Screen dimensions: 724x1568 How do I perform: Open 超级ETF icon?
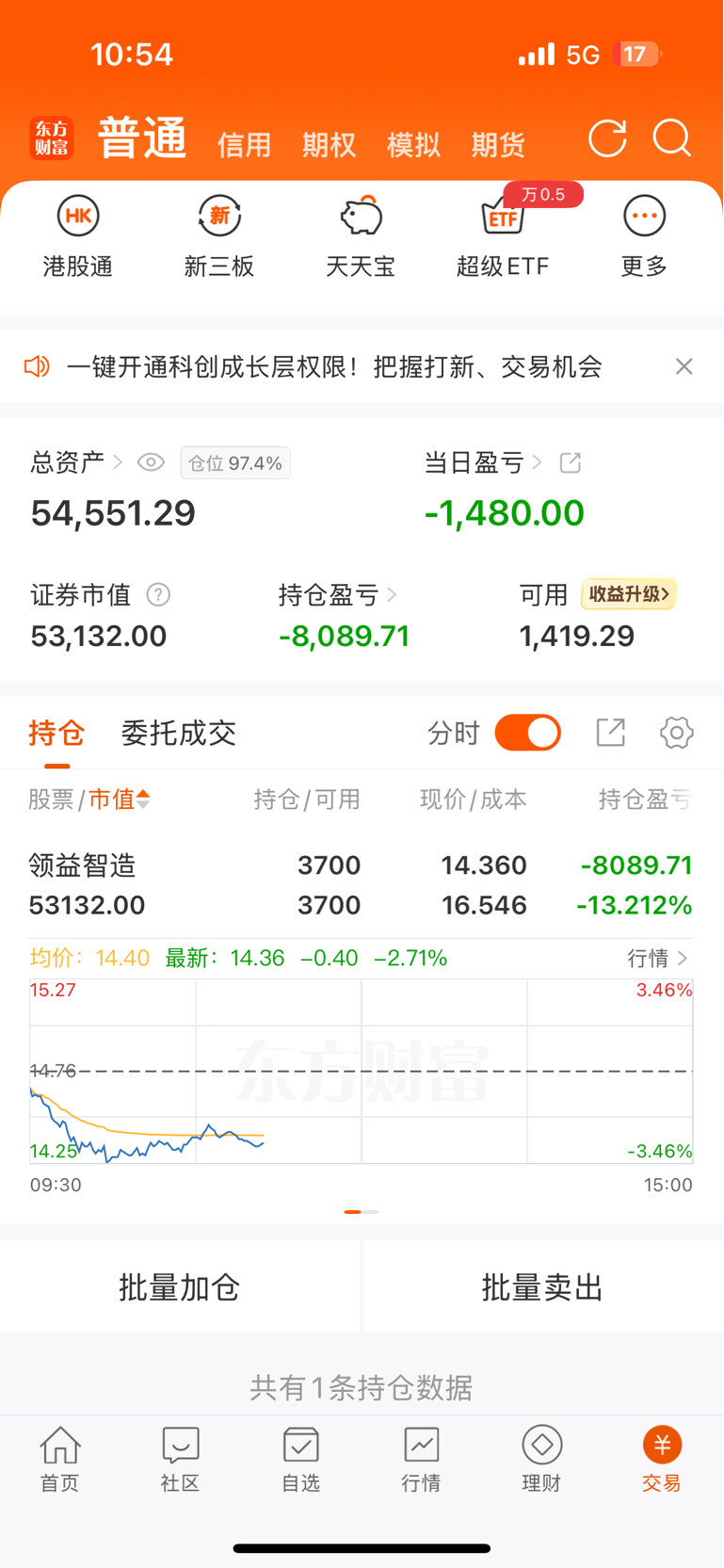point(502,216)
